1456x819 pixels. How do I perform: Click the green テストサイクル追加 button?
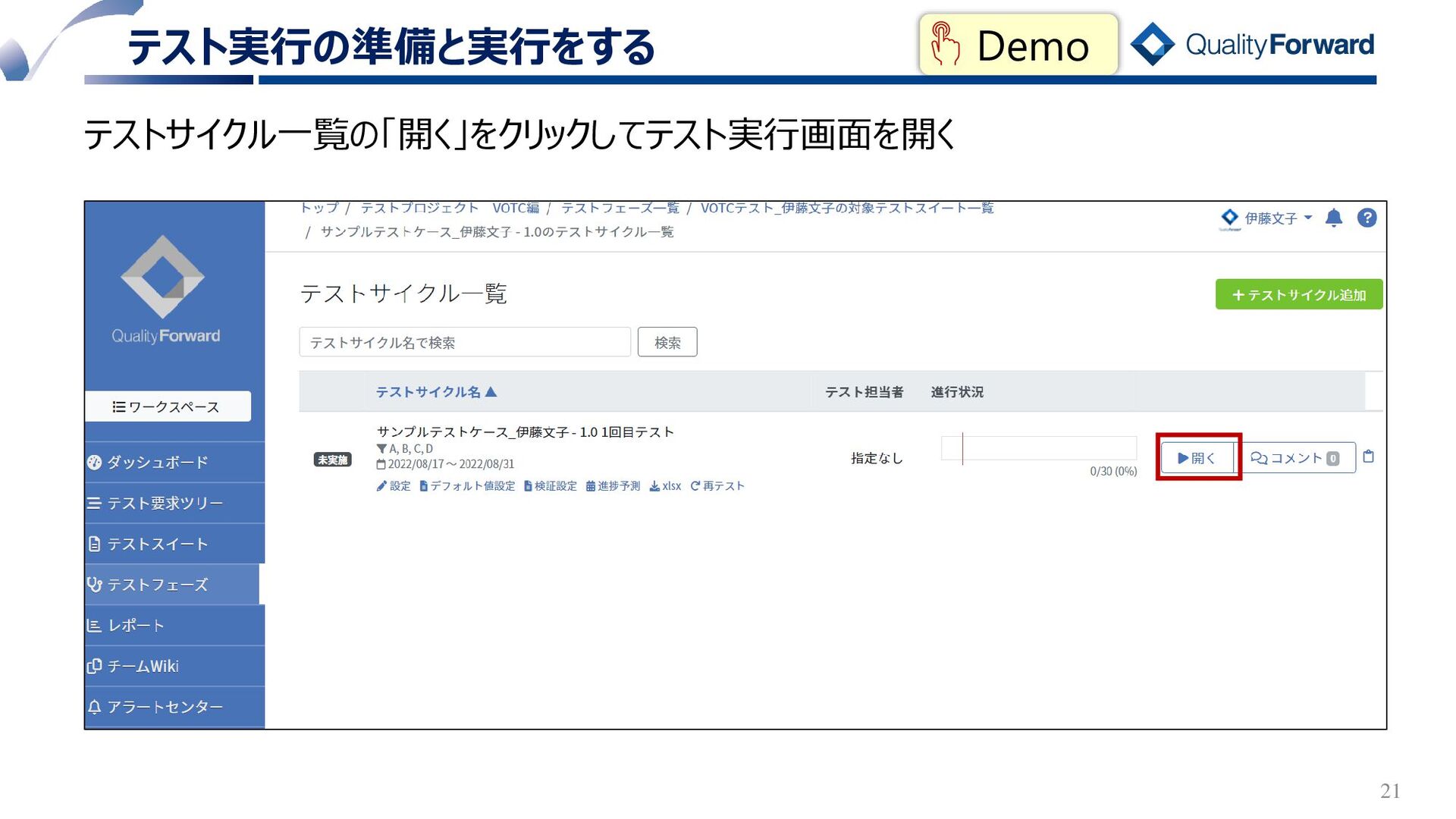pyautogui.click(x=1298, y=295)
